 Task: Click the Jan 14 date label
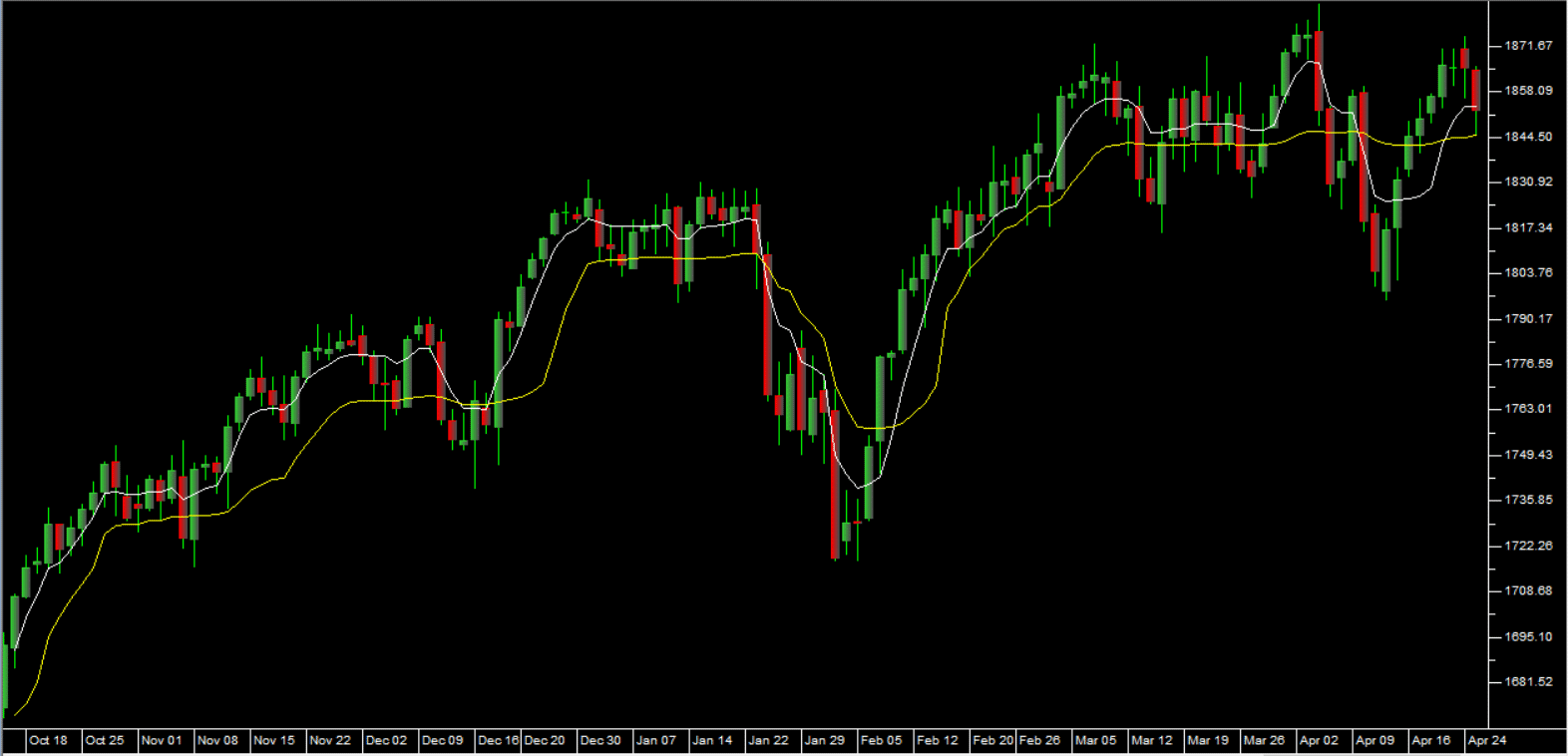[712, 740]
